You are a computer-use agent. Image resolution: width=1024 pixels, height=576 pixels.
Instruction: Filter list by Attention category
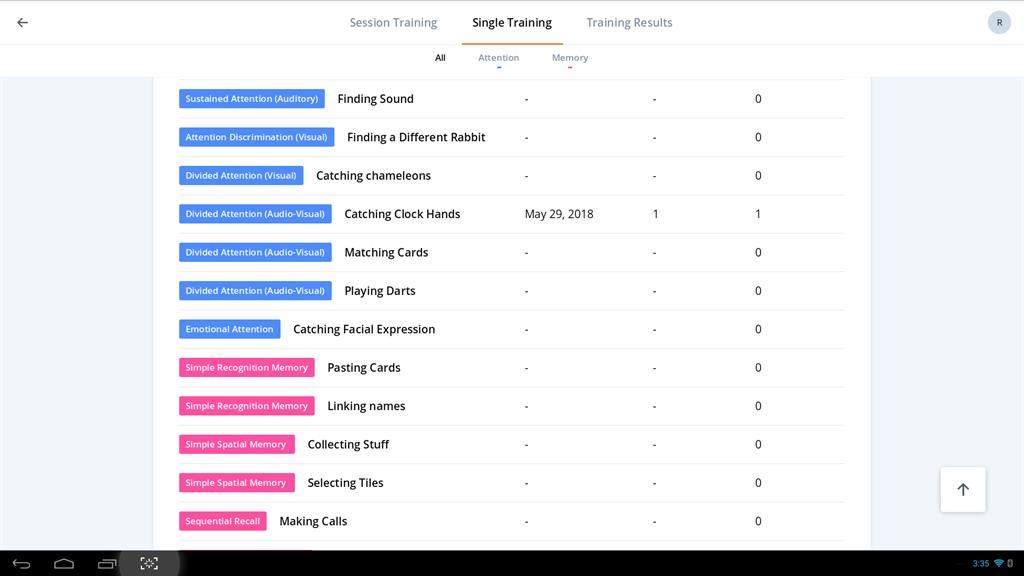498,58
